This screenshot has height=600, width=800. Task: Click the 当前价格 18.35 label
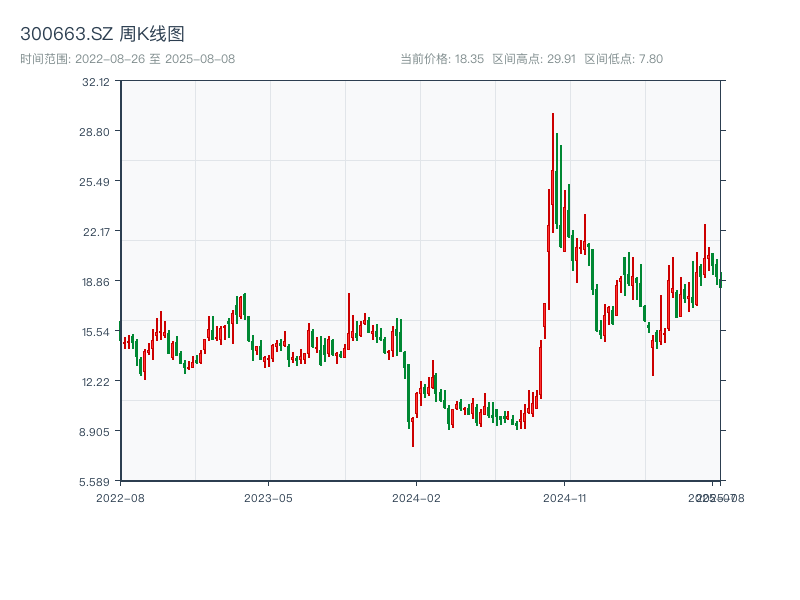tap(442, 59)
